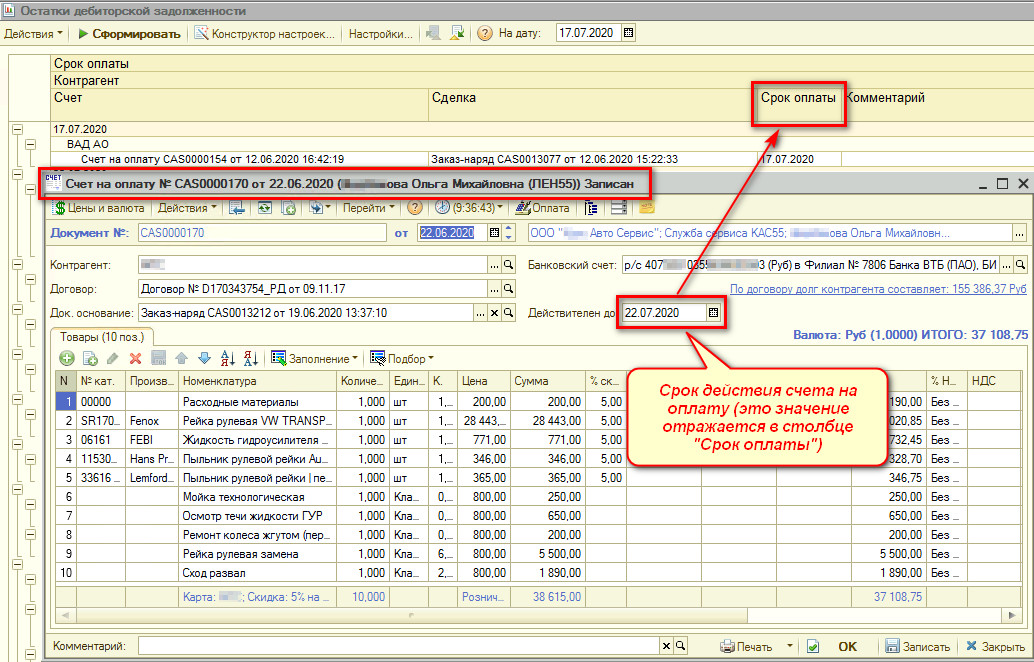Click the Конструктор настроек toolbar button
Image resolution: width=1034 pixels, height=662 pixels.
pyautogui.click(x=264, y=34)
